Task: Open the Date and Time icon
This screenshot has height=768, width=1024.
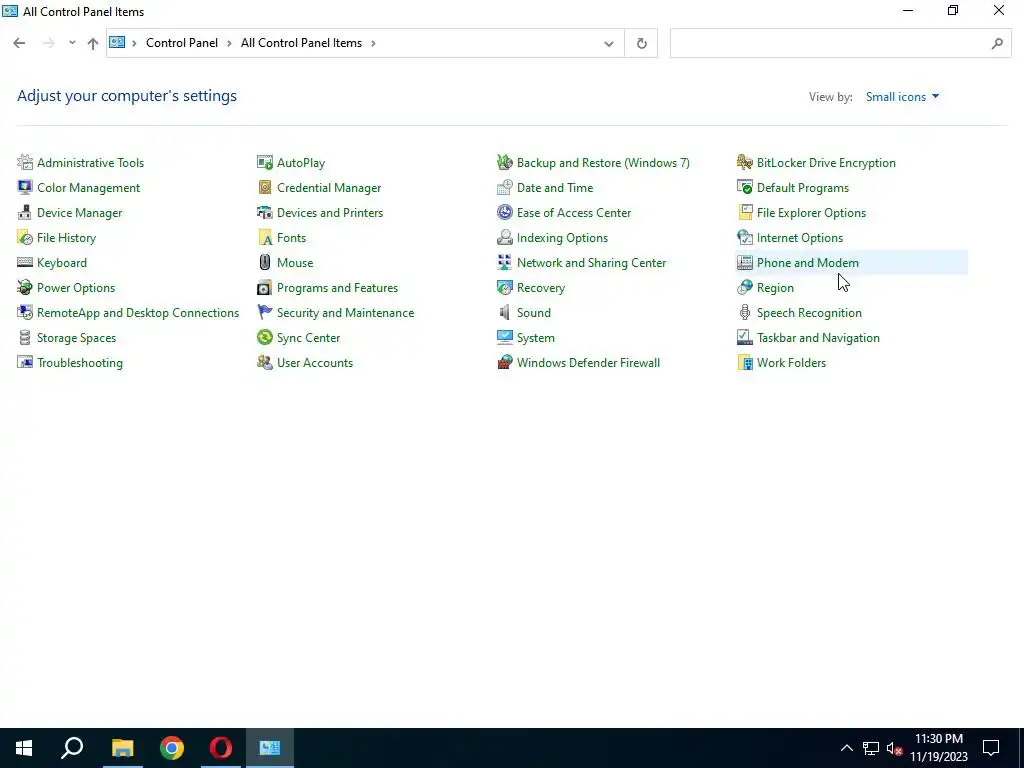Action: click(x=504, y=187)
